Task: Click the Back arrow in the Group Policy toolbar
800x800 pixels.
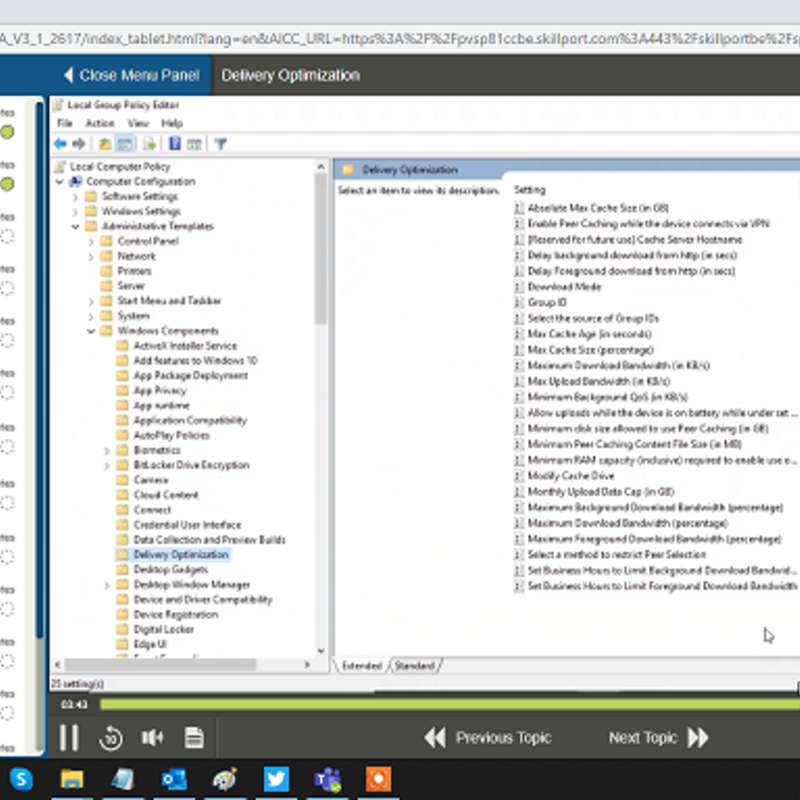Action: coord(60,144)
